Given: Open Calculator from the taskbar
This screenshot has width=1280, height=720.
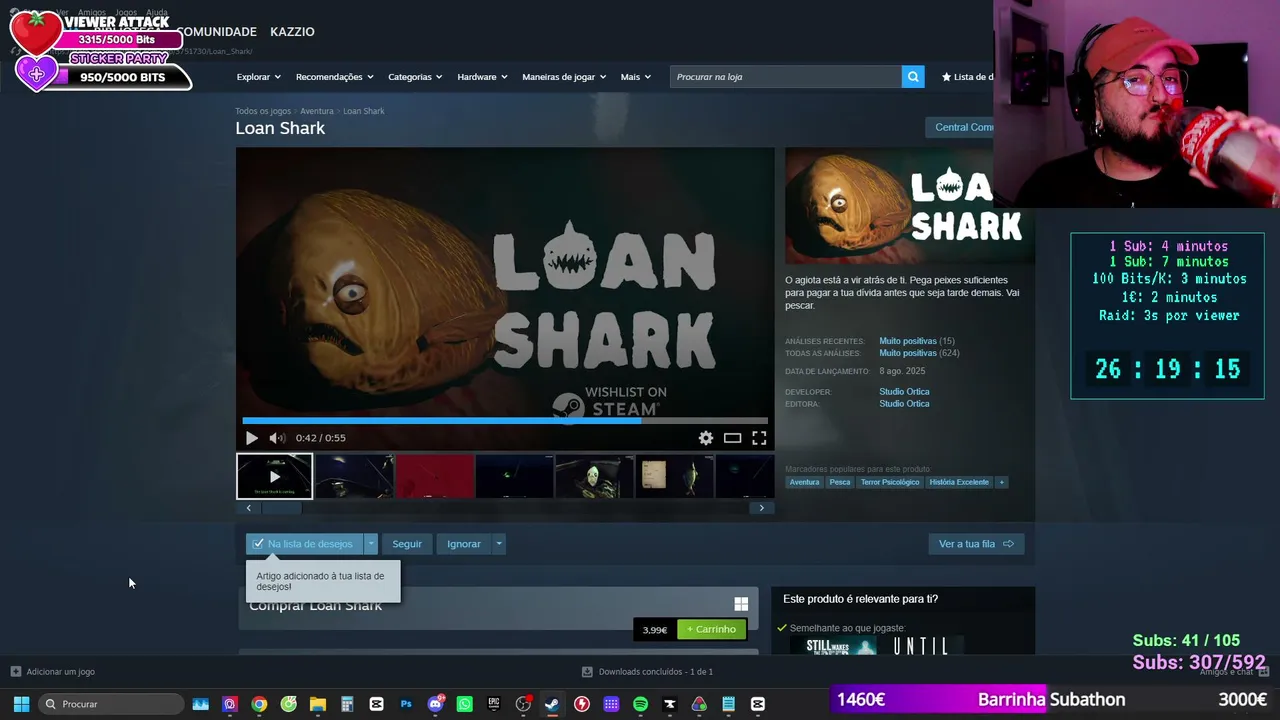Looking at the screenshot, I should coord(347,704).
